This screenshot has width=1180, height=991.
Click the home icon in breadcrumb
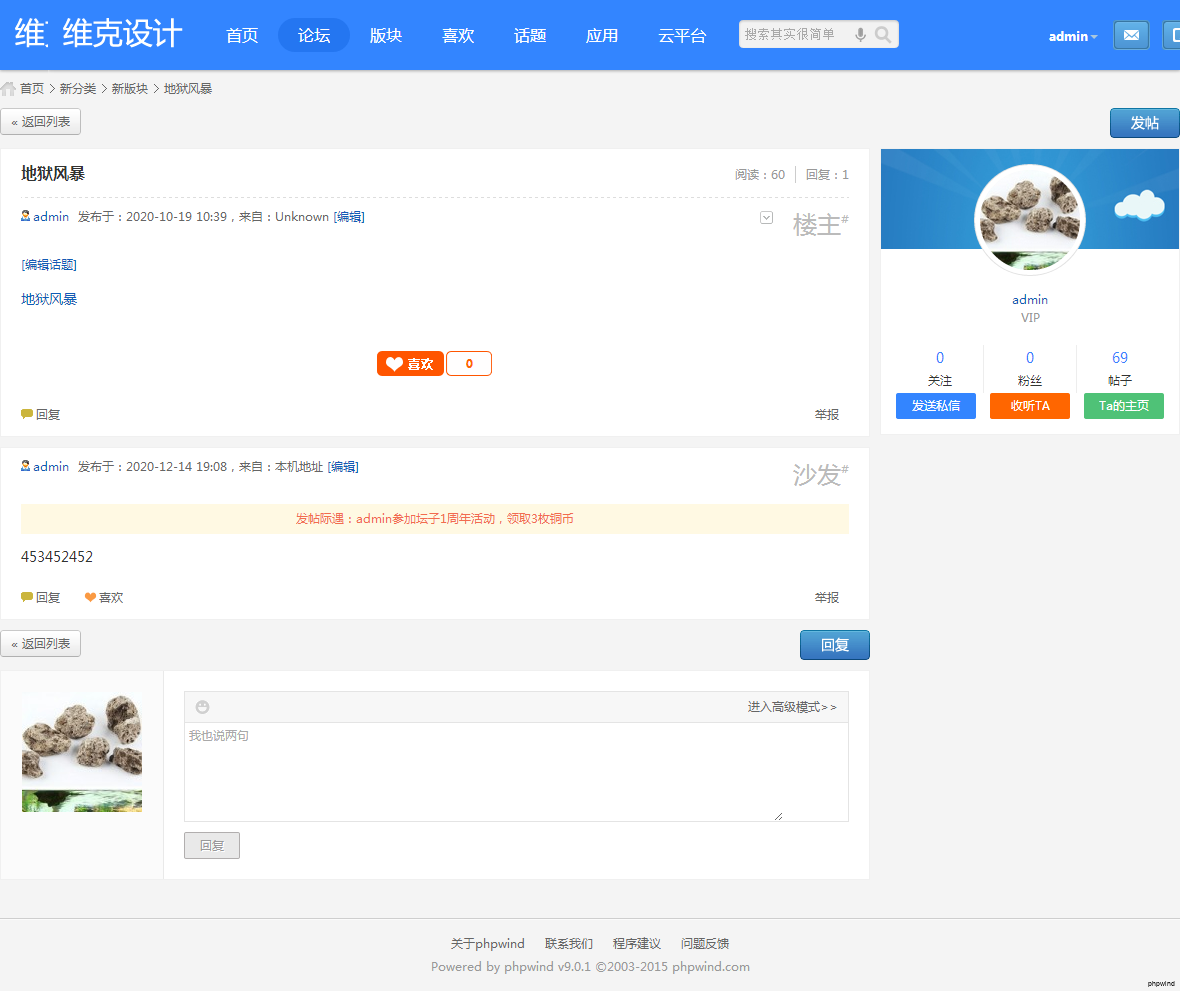[x=8, y=88]
